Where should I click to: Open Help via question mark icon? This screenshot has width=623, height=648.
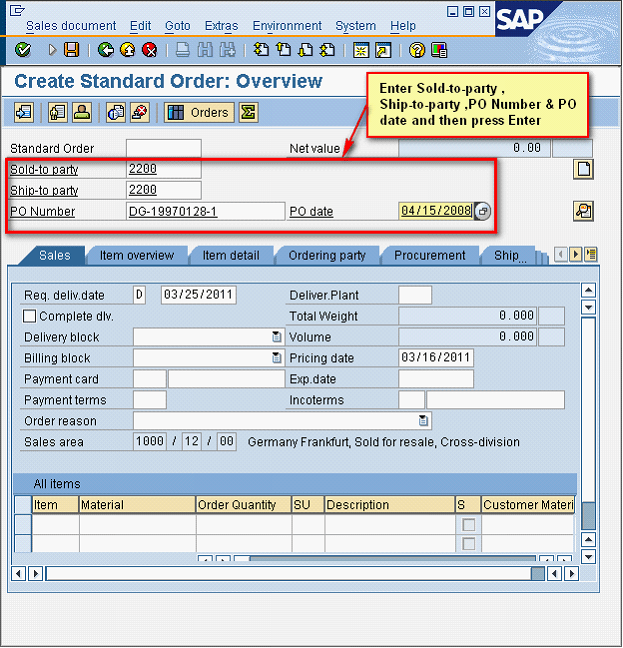(x=417, y=50)
